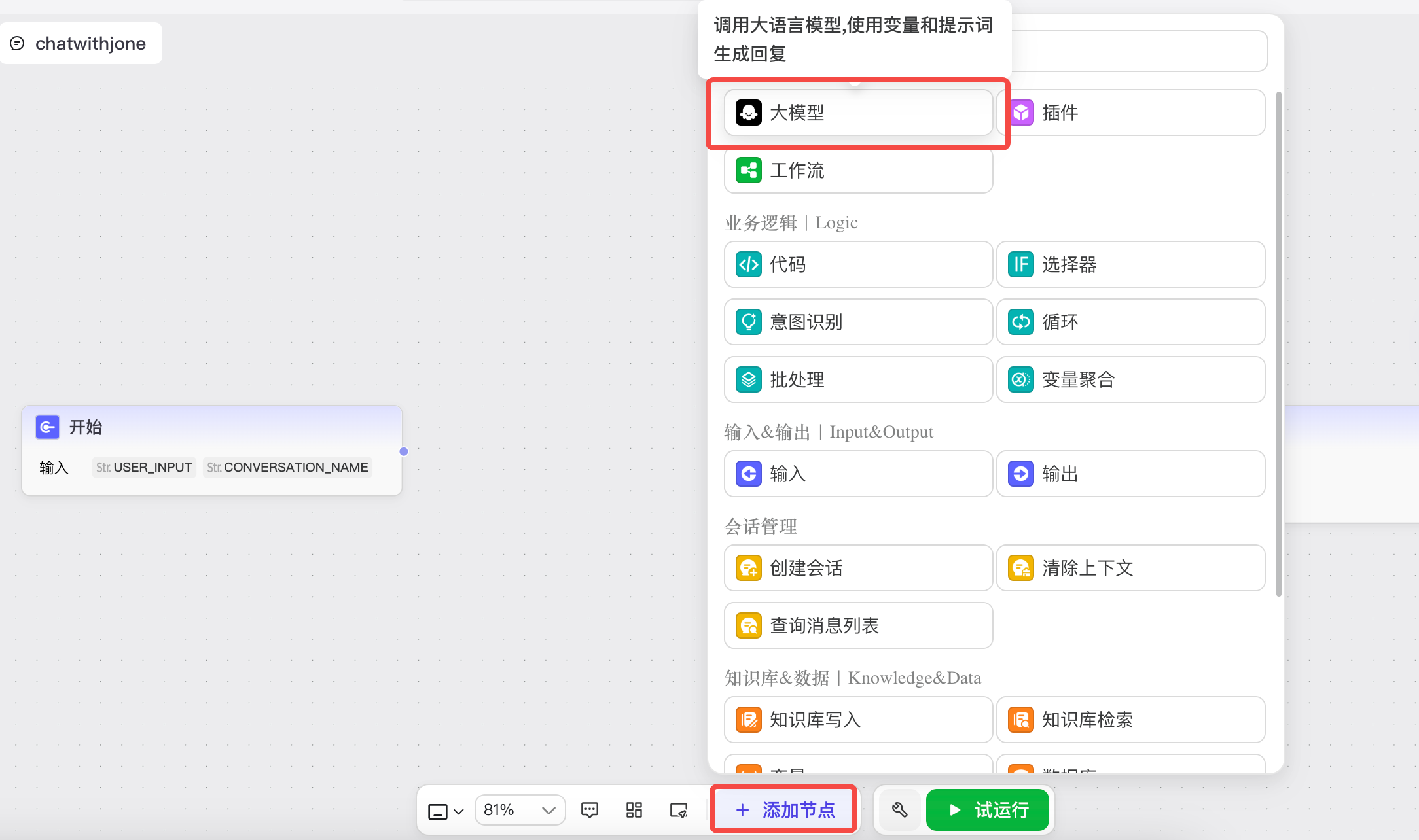Expand the interaction mode chevron in toolbar
1419x840 pixels.
(x=459, y=811)
